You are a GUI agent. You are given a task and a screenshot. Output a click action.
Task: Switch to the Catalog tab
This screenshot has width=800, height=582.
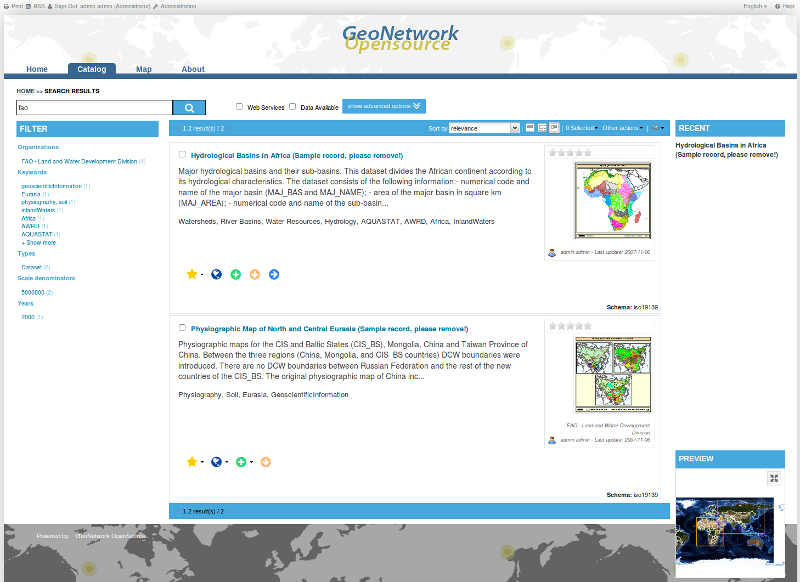point(92,69)
